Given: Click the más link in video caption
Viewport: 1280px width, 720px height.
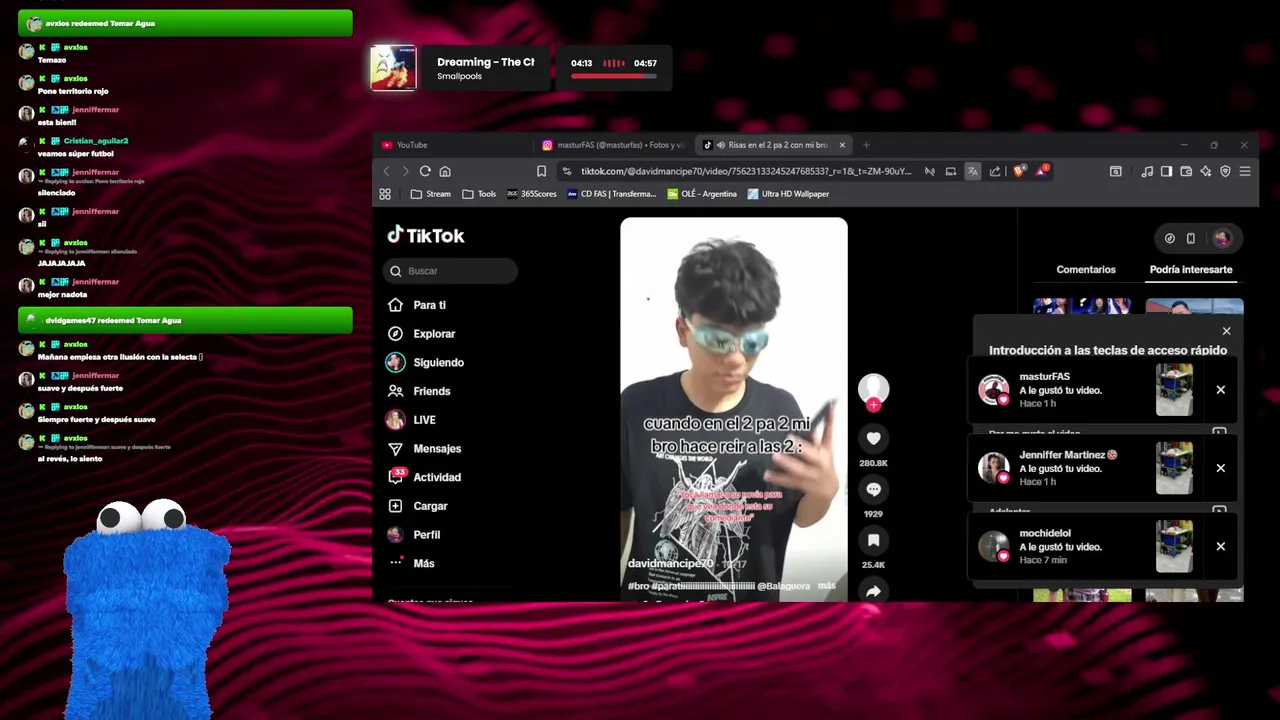Looking at the screenshot, I should tap(826, 586).
